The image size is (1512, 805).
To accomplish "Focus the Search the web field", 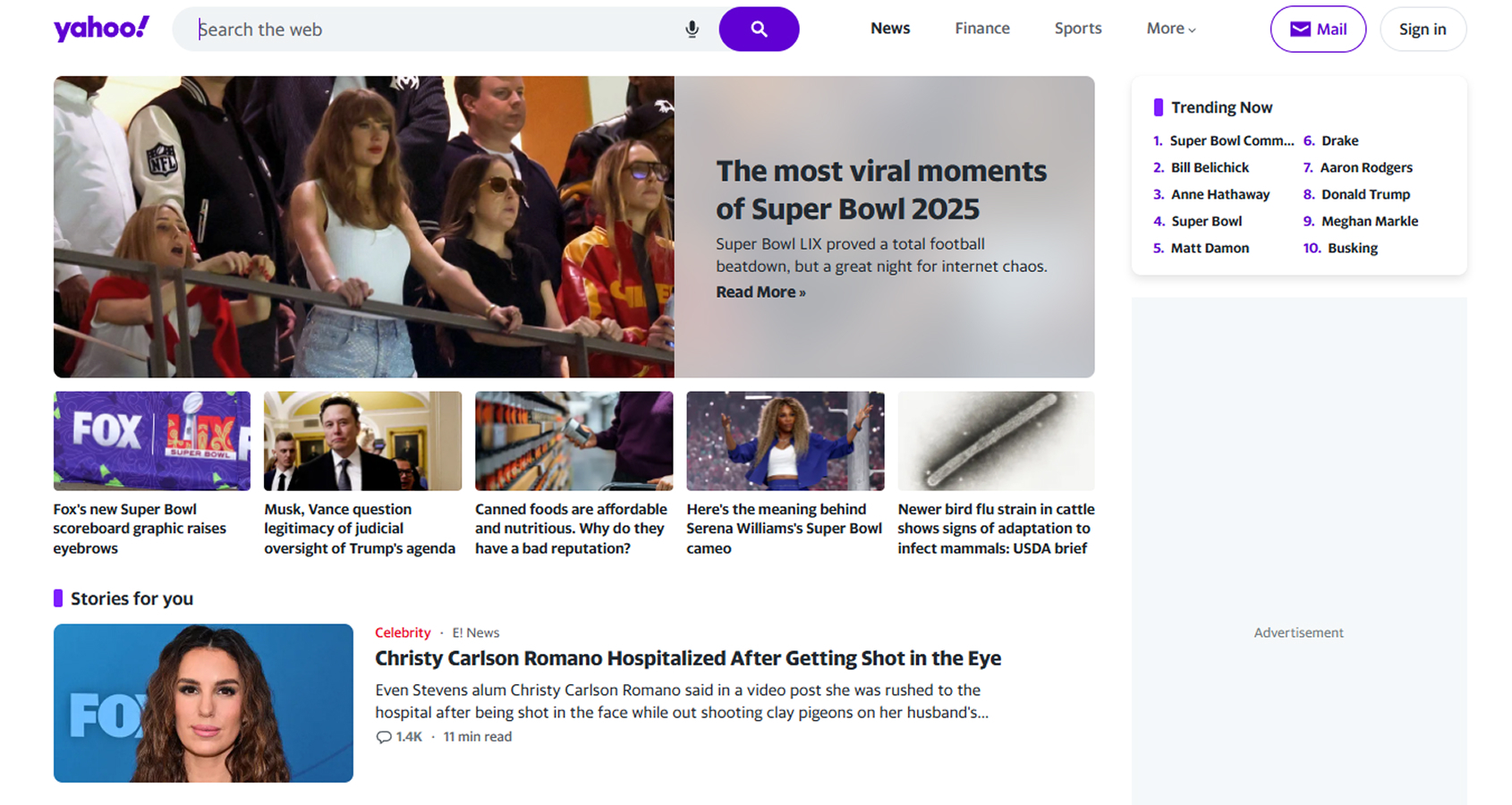I will (429, 30).
